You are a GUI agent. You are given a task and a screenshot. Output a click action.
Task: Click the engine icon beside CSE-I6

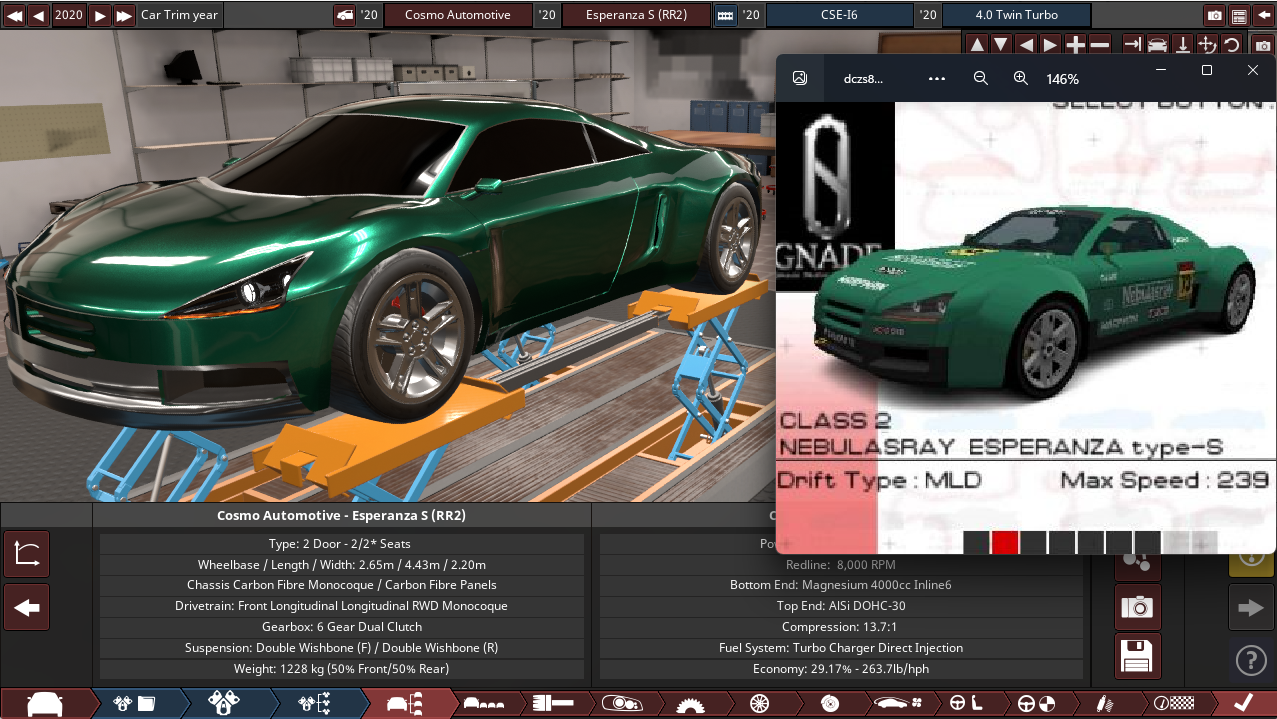(x=726, y=15)
